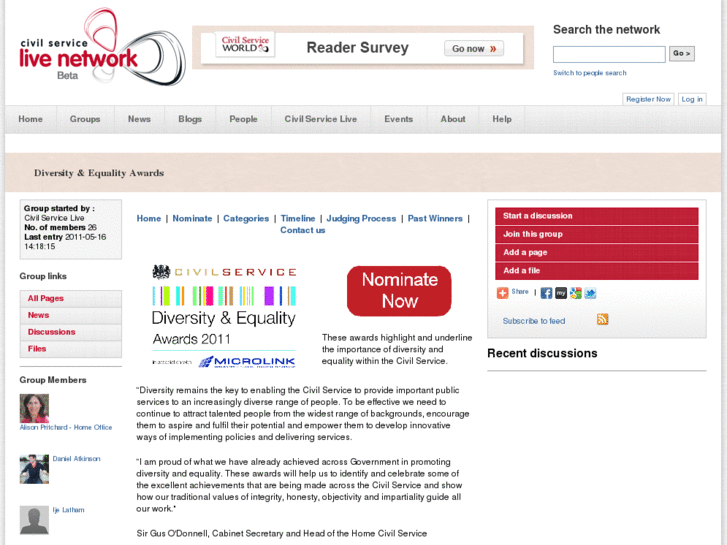Click the Judging Process link
The height and width of the screenshot is (545, 727).
click(361, 218)
